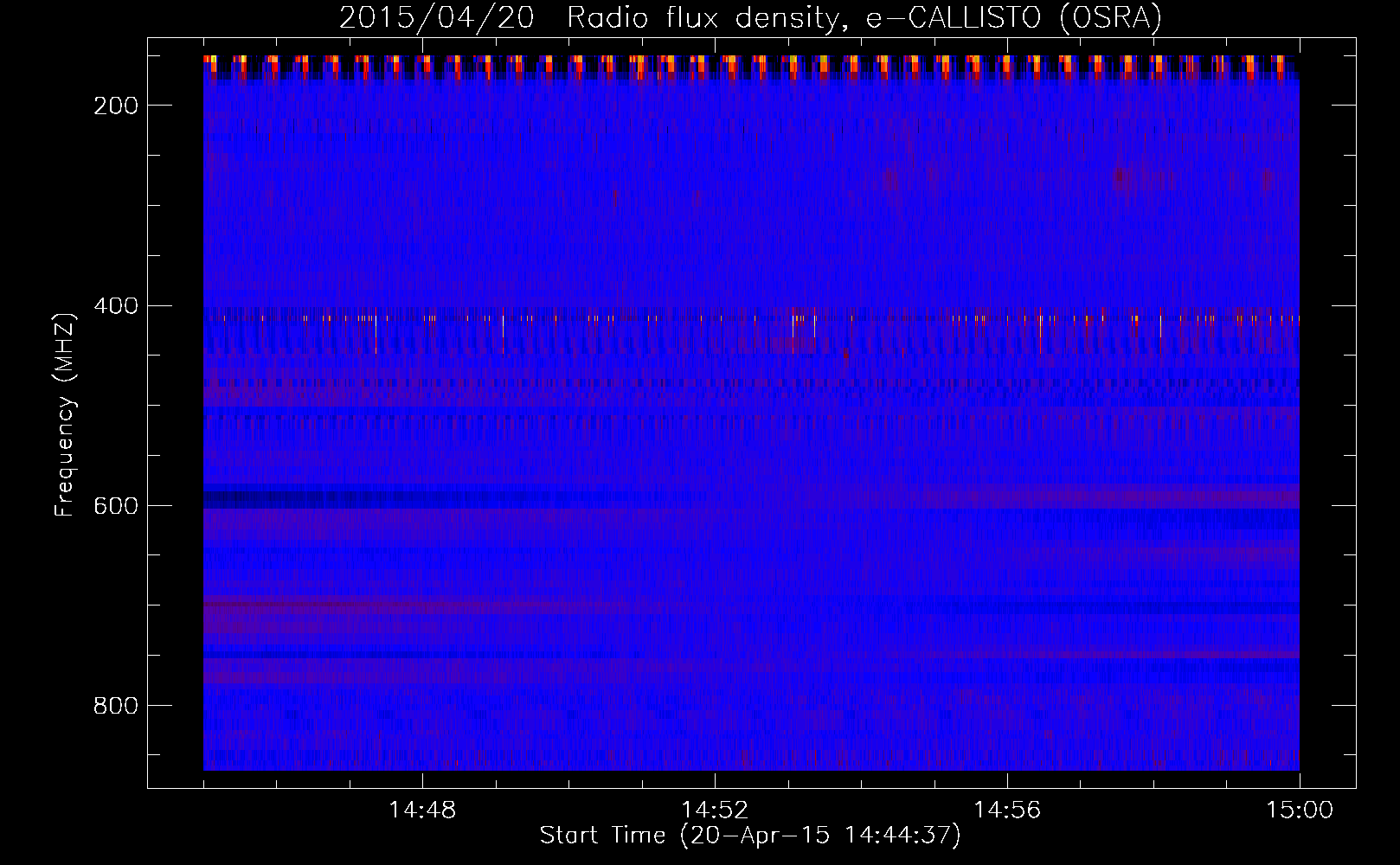
Task: Click the 400 frequency tick label
Action: (x=116, y=306)
